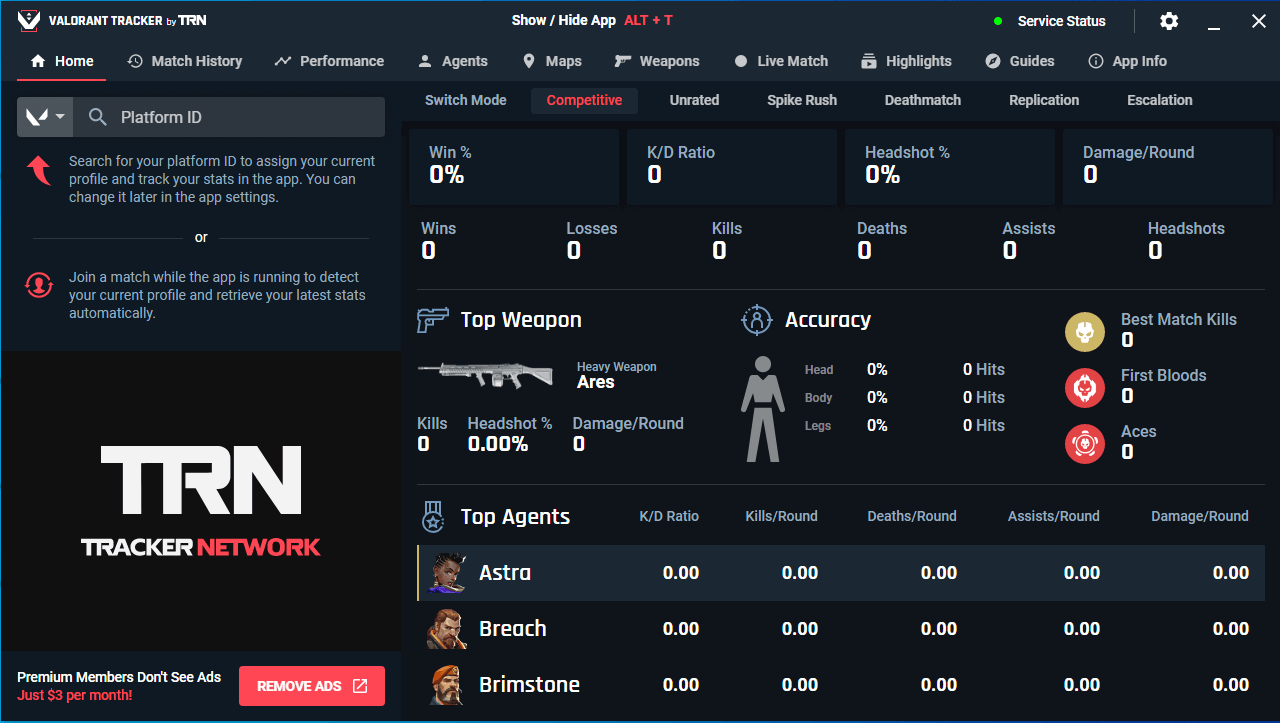Click the 'Heavy Weapon' label
Image resolution: width=1280 pixels, height=723 pixels.
[617, 367]
